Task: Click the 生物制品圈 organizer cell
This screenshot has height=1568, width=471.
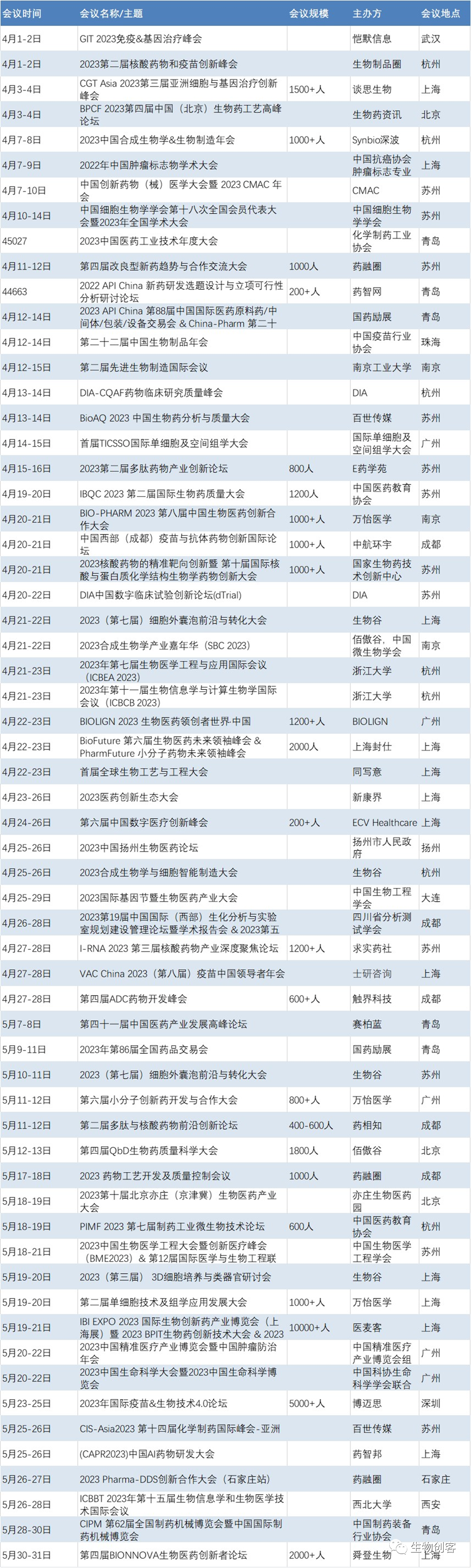Action: click(x=377, y=64)
